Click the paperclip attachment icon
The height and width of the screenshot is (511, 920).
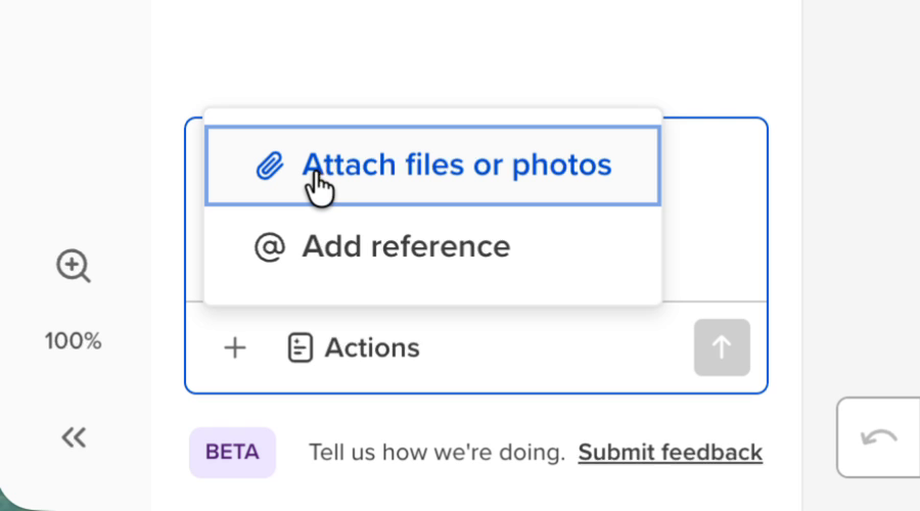270,165
